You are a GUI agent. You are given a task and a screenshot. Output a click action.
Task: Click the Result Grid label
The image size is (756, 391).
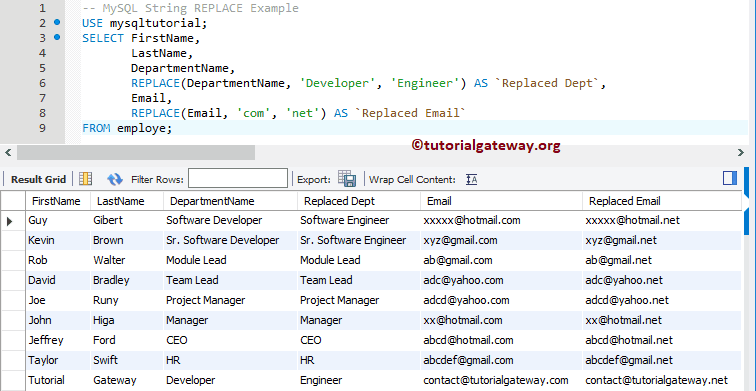point(38,179)
